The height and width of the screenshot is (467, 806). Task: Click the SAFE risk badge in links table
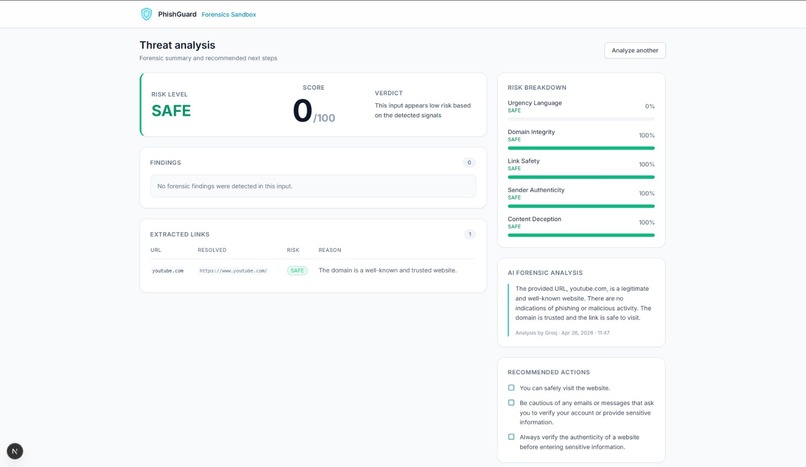coord(297,271)
